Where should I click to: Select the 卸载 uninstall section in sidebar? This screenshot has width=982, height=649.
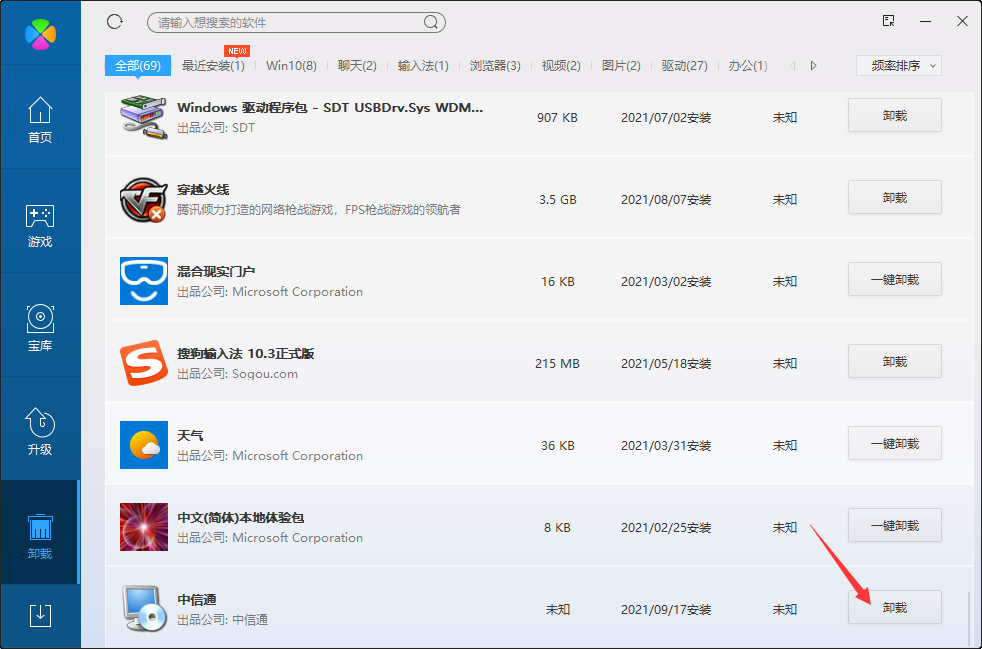point(40,534)
